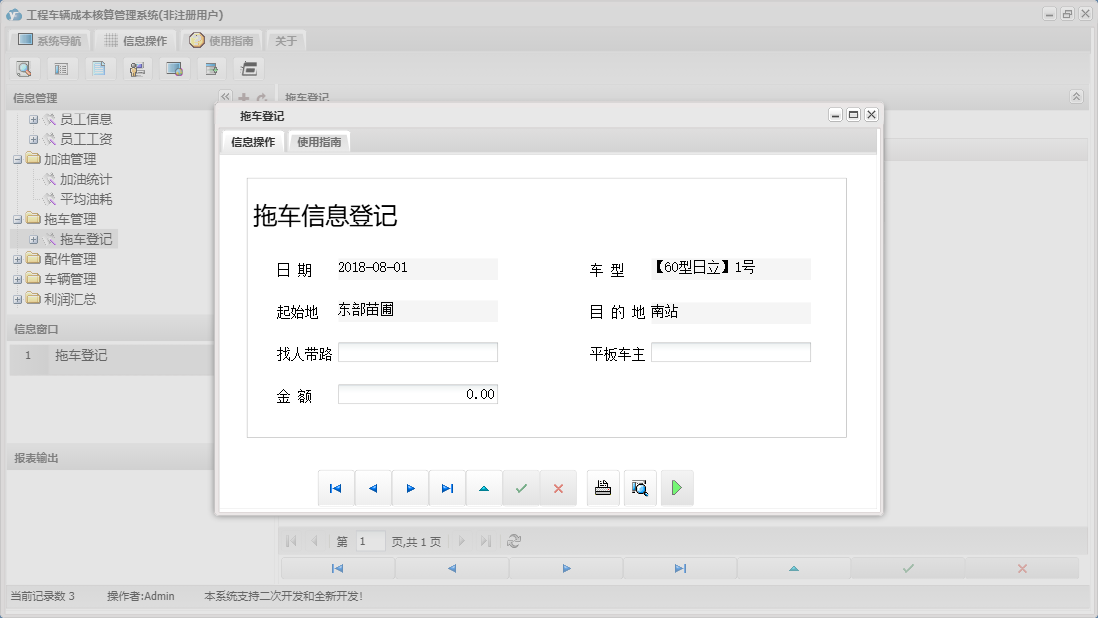Screen dimensions: 1098x618
Task: Select the search/preview icon in the toolbar
Action: click(x=24, y=68)
